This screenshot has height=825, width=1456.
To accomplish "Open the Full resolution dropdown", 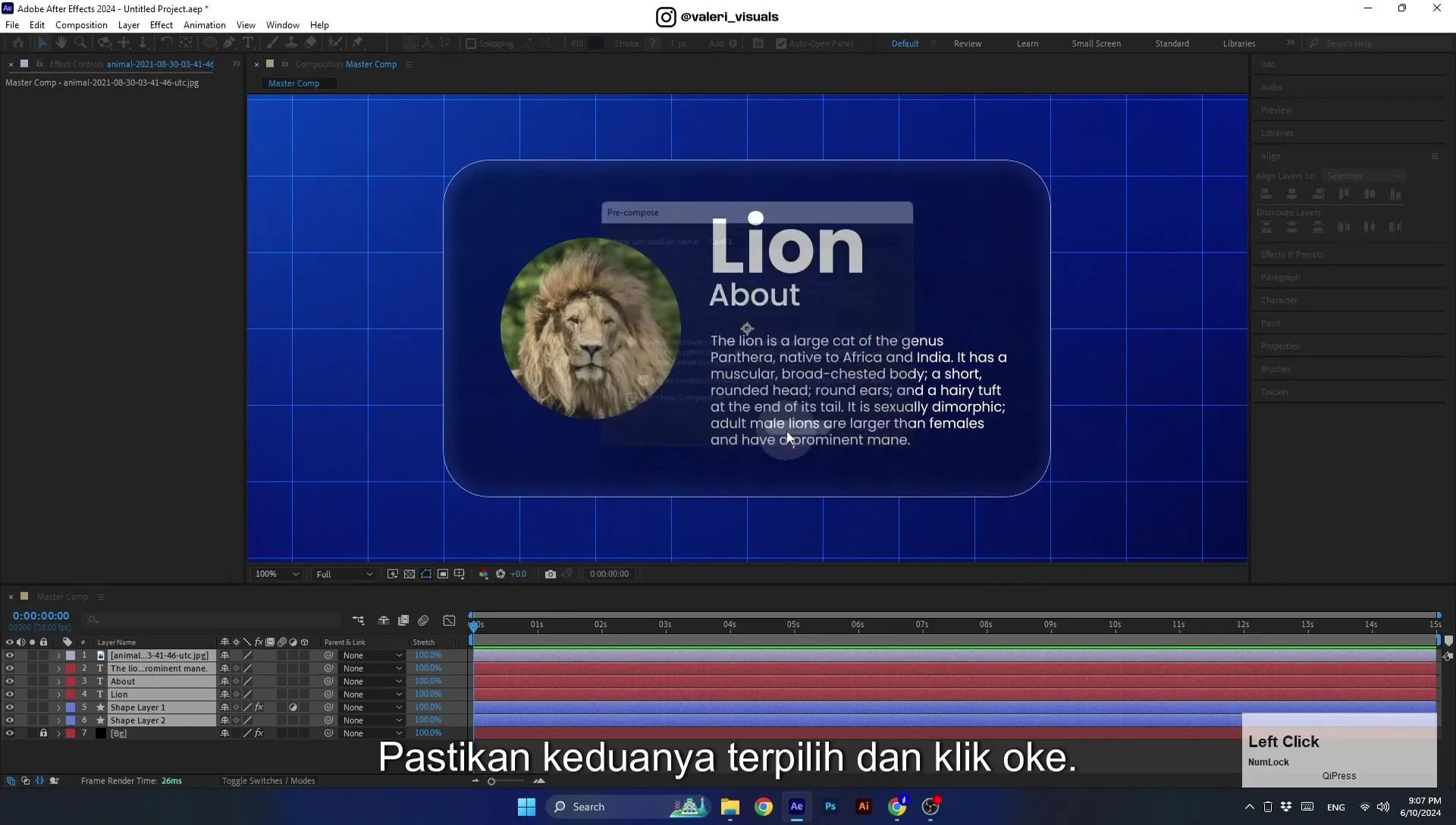I will tap(344, 574).
